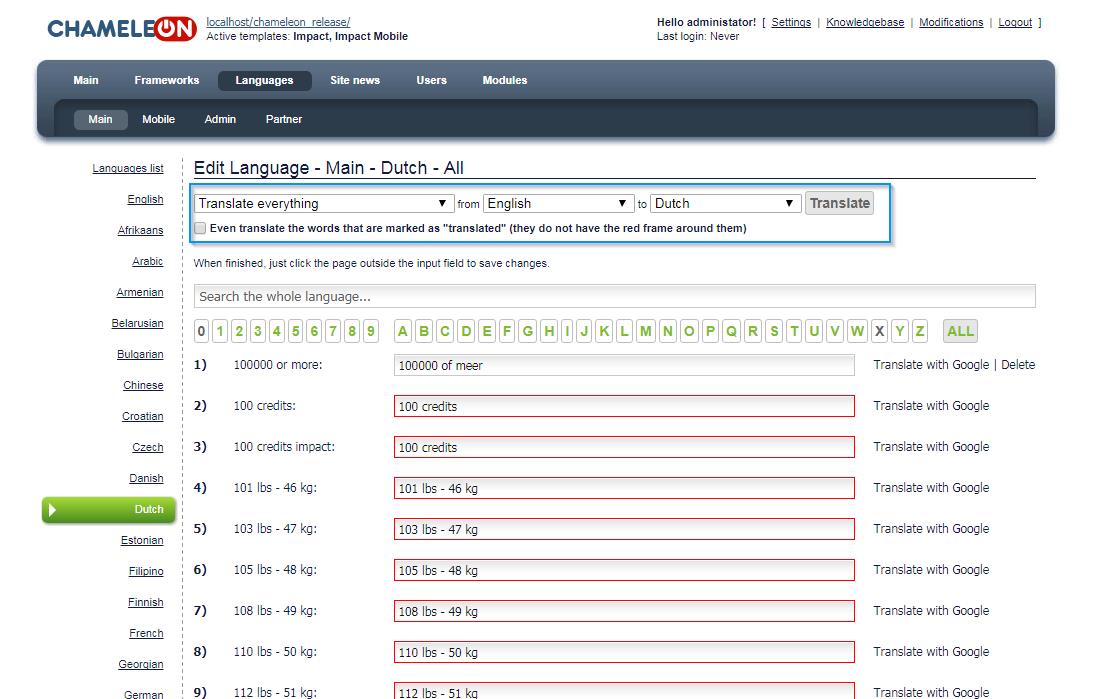Open the target language dropdown showing Dutch
Viewport: 1095px width, 699px height.
[725, 204]
